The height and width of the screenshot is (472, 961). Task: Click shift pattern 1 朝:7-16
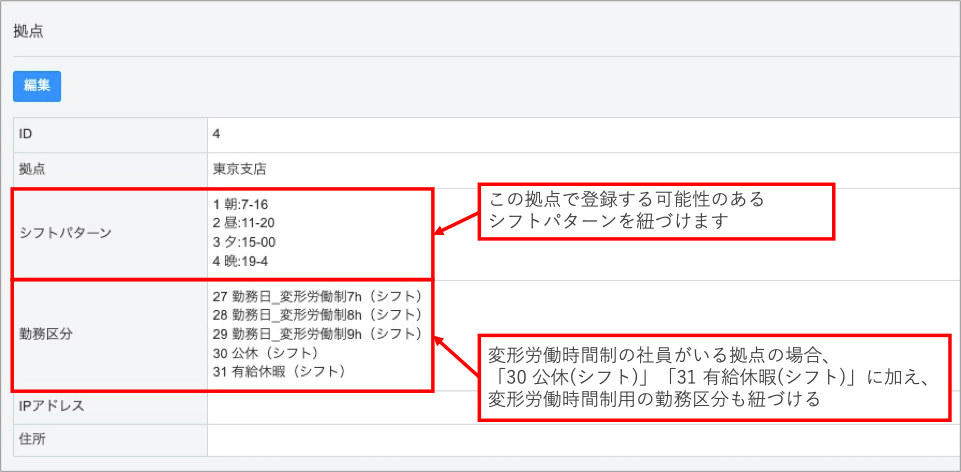click(x=241, y=205)
